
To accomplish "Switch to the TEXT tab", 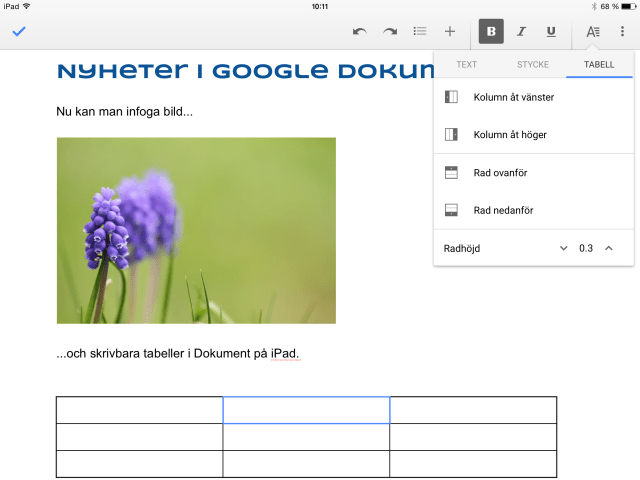I will click(466, 64).
